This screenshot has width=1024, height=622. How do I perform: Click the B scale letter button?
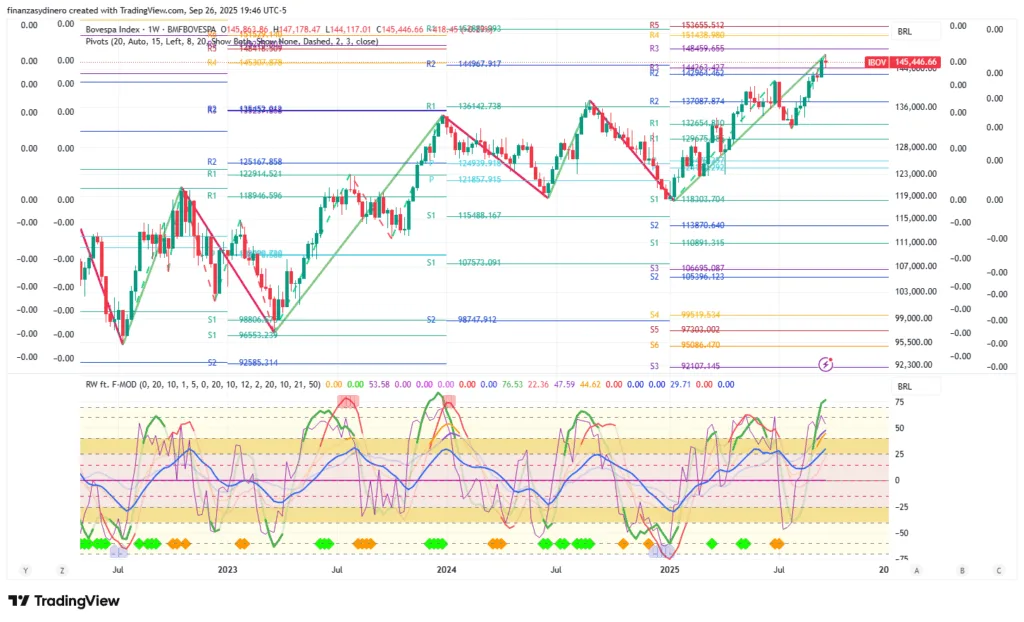[x=962, y=570]
